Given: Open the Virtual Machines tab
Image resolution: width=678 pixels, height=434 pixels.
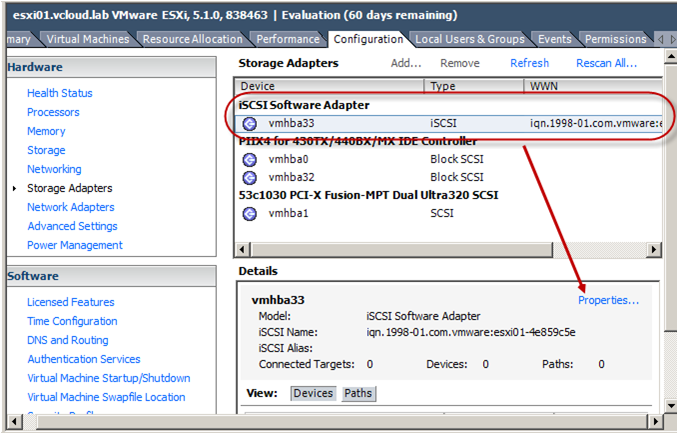Looking at the screenshot, I should tap(88, 39).
